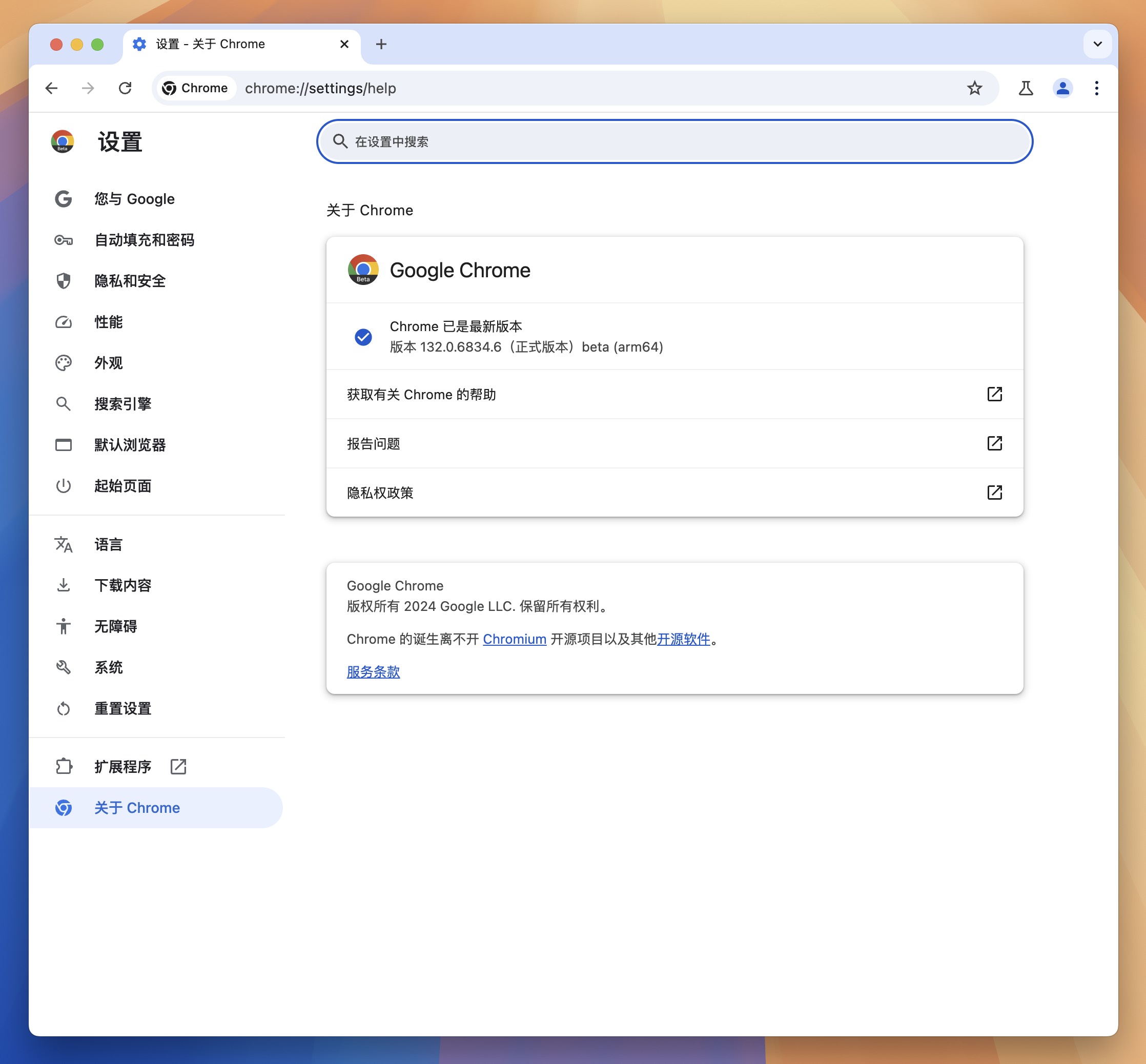Open 隐私权政策 row

[674, 493]
